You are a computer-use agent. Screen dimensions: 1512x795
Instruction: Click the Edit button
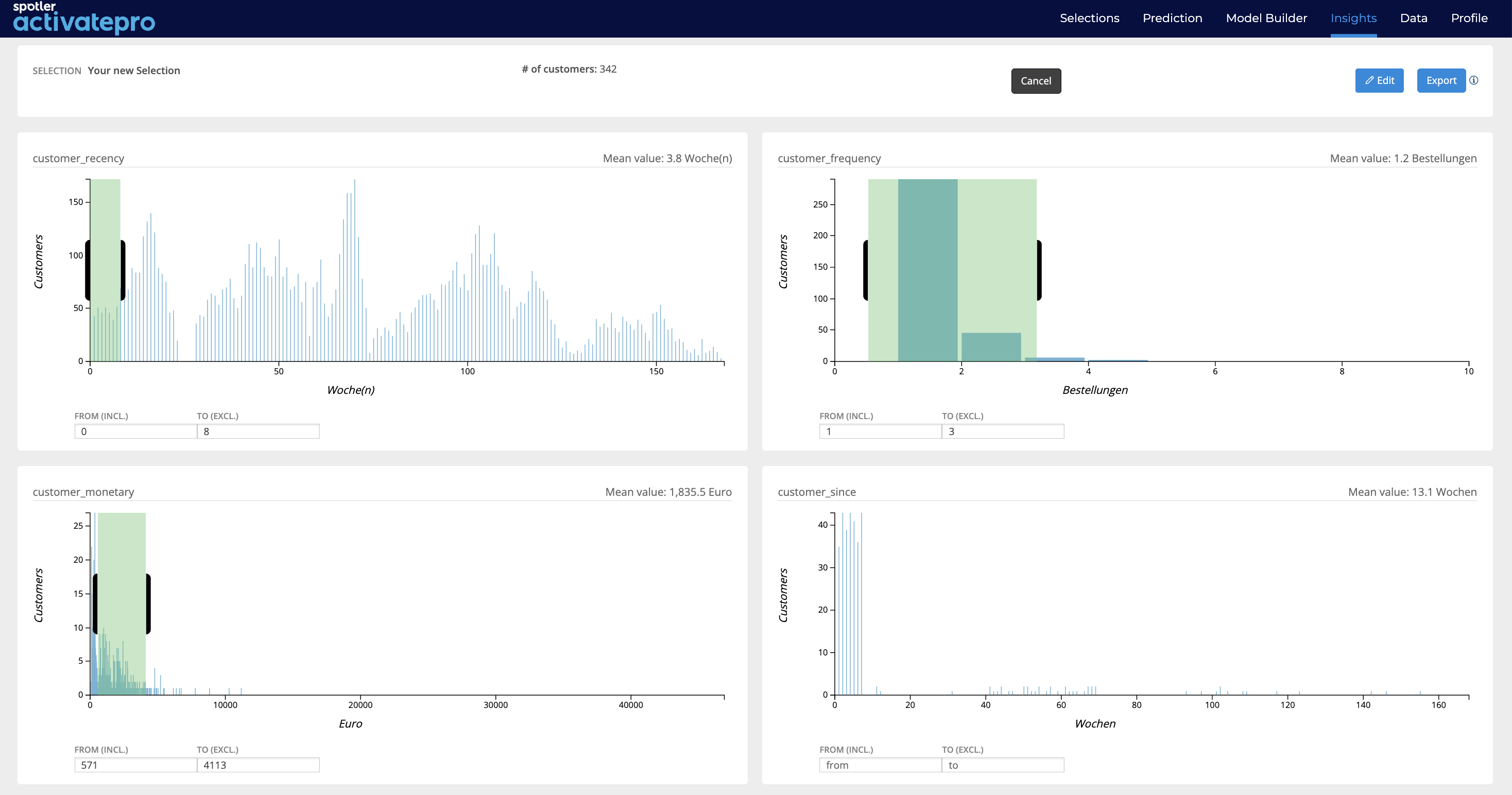pyautogui.click(x=1379, y=80)
